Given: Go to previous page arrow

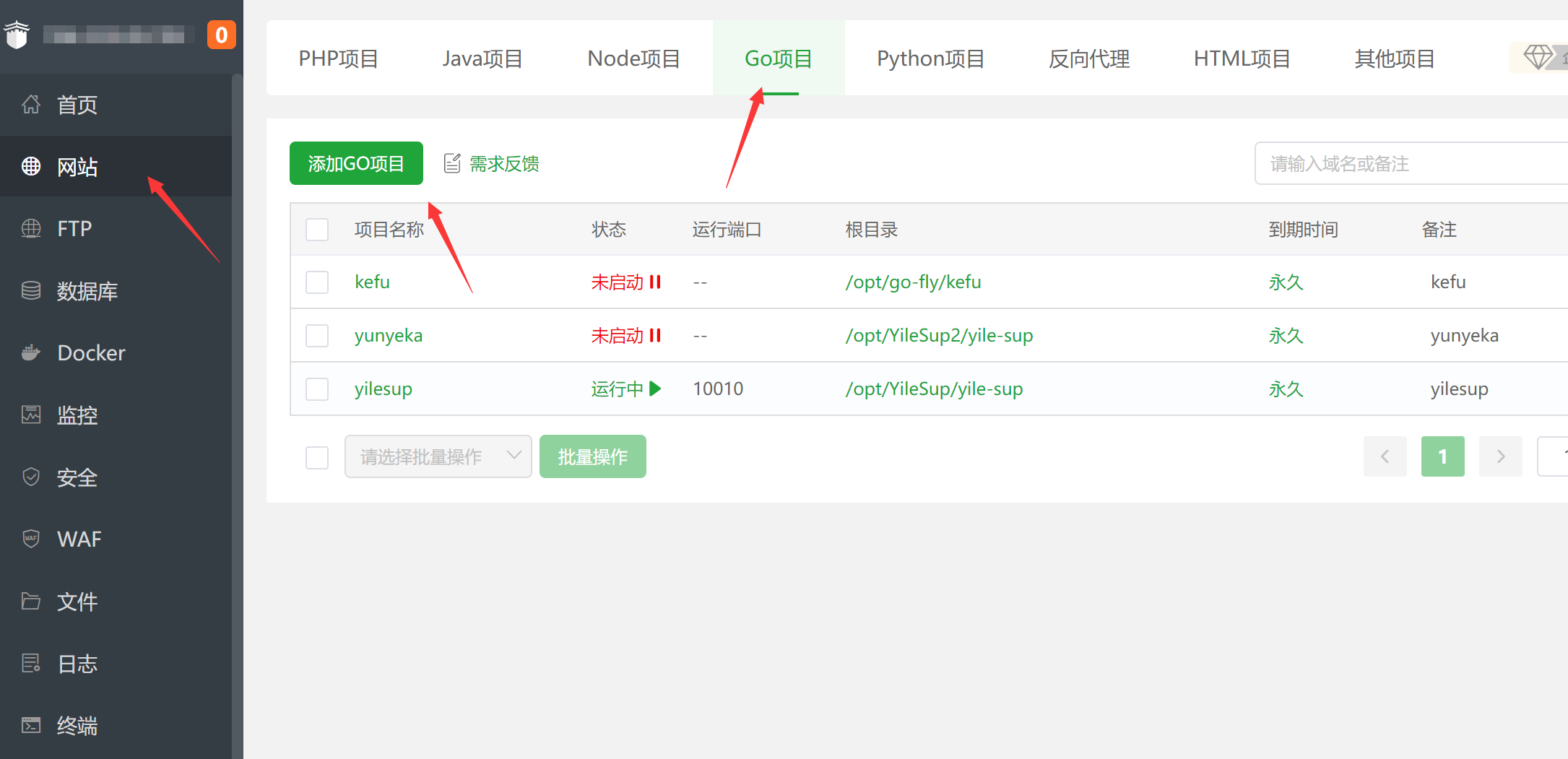Looking at the screenshot, I should click(1385, 456).
